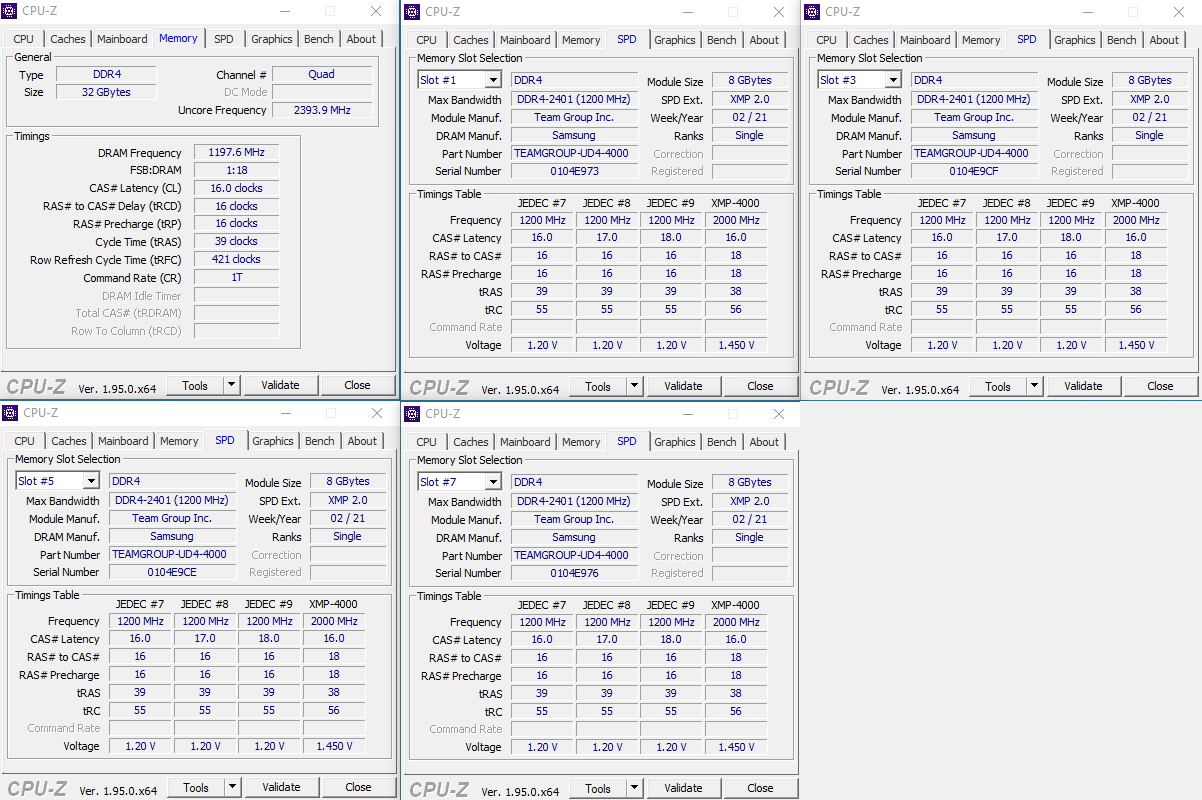Click the Tools button in the Slot #7 window
This screenshot has width=1202, height=800.
click(598, 788)
